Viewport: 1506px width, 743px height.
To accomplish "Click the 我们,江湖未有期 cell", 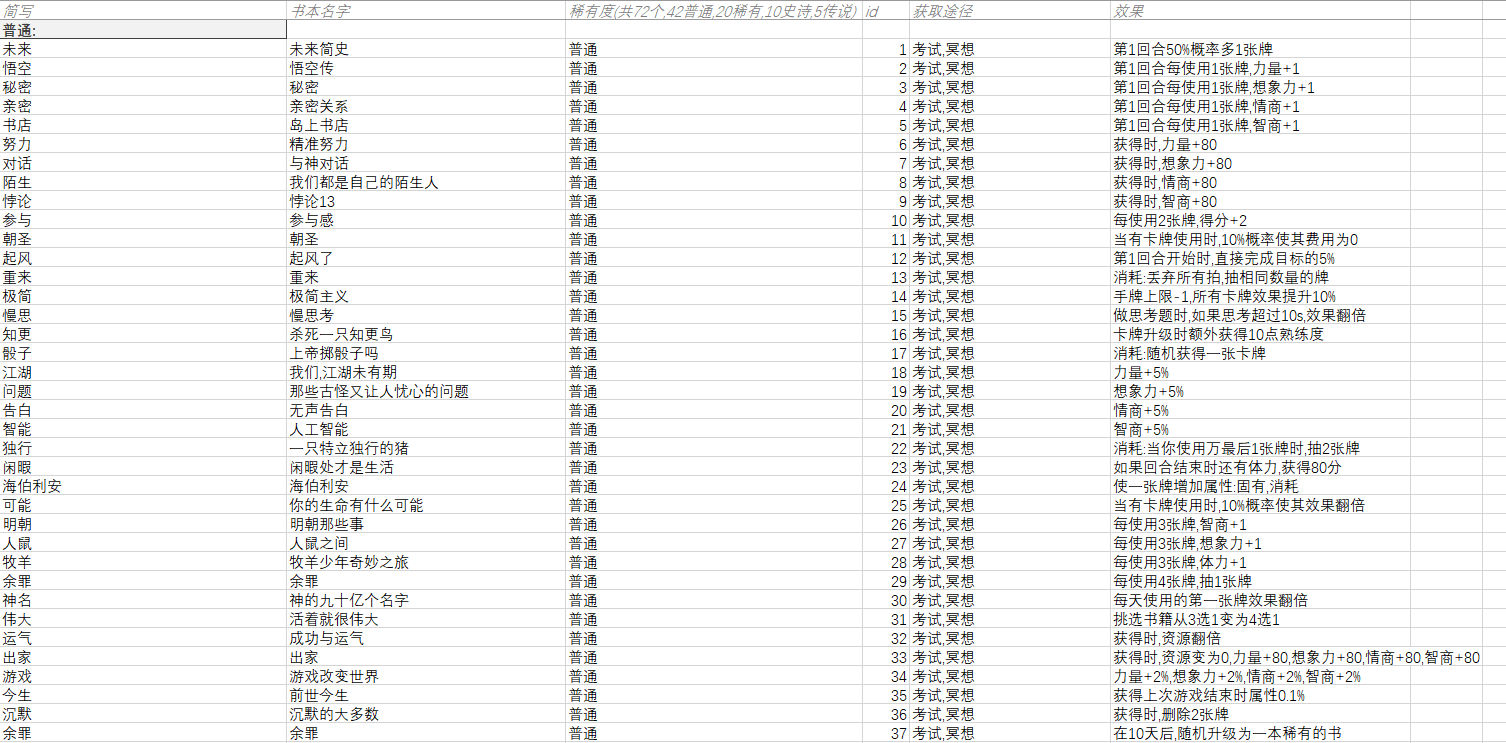I will point(426,372).
